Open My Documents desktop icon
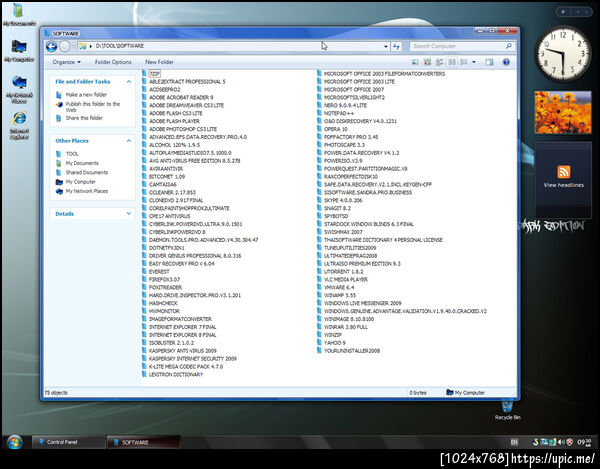Viewport: 600px width, 469px height. click(x=19, y=15)
